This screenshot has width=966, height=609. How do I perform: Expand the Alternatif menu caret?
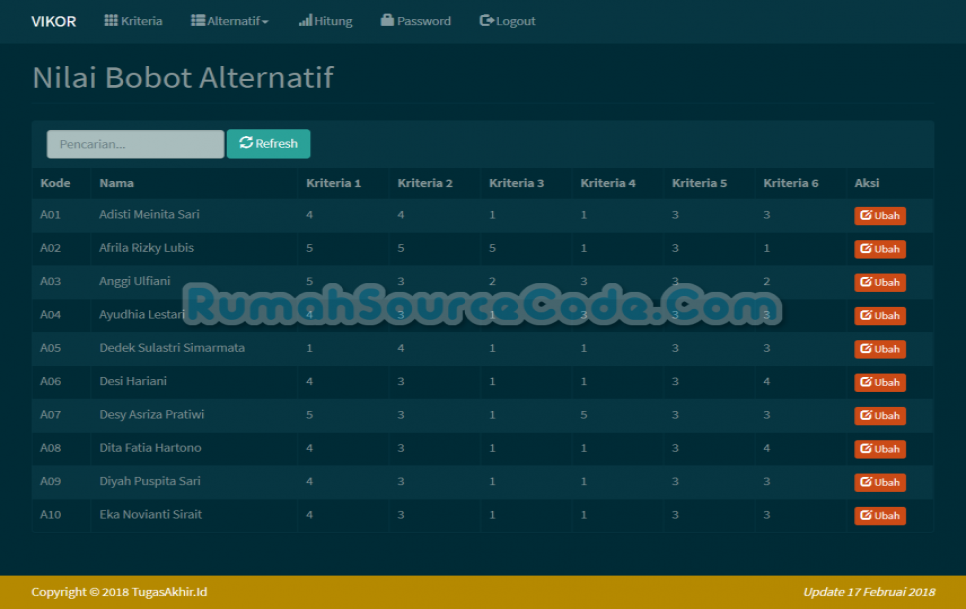(x=264, y=20)
